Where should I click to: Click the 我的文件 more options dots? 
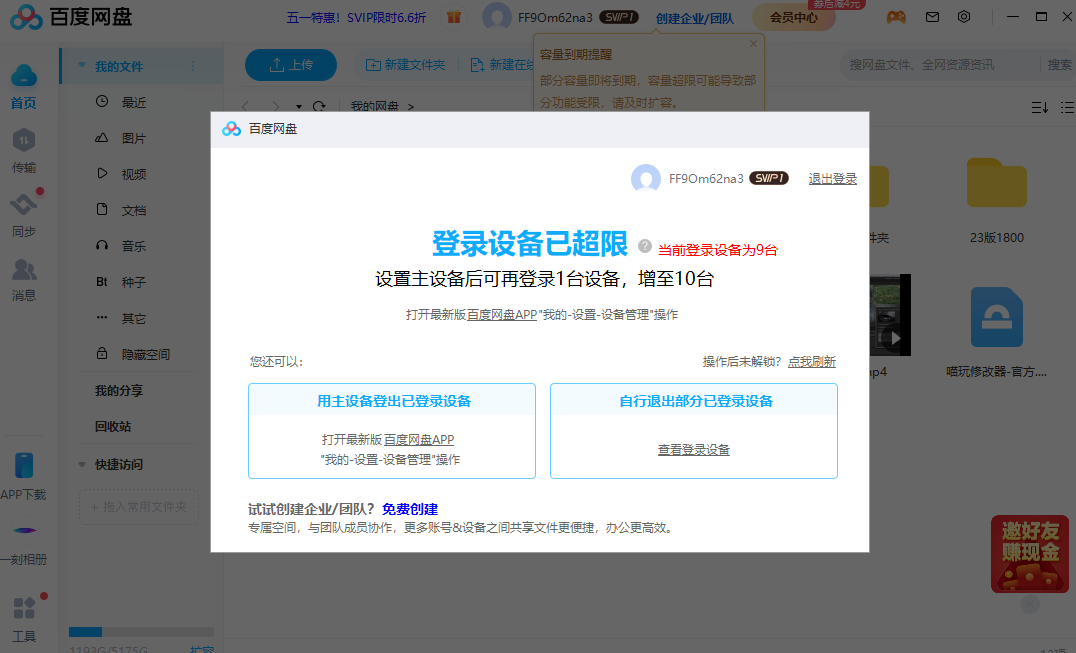click(x=194, y=66)
